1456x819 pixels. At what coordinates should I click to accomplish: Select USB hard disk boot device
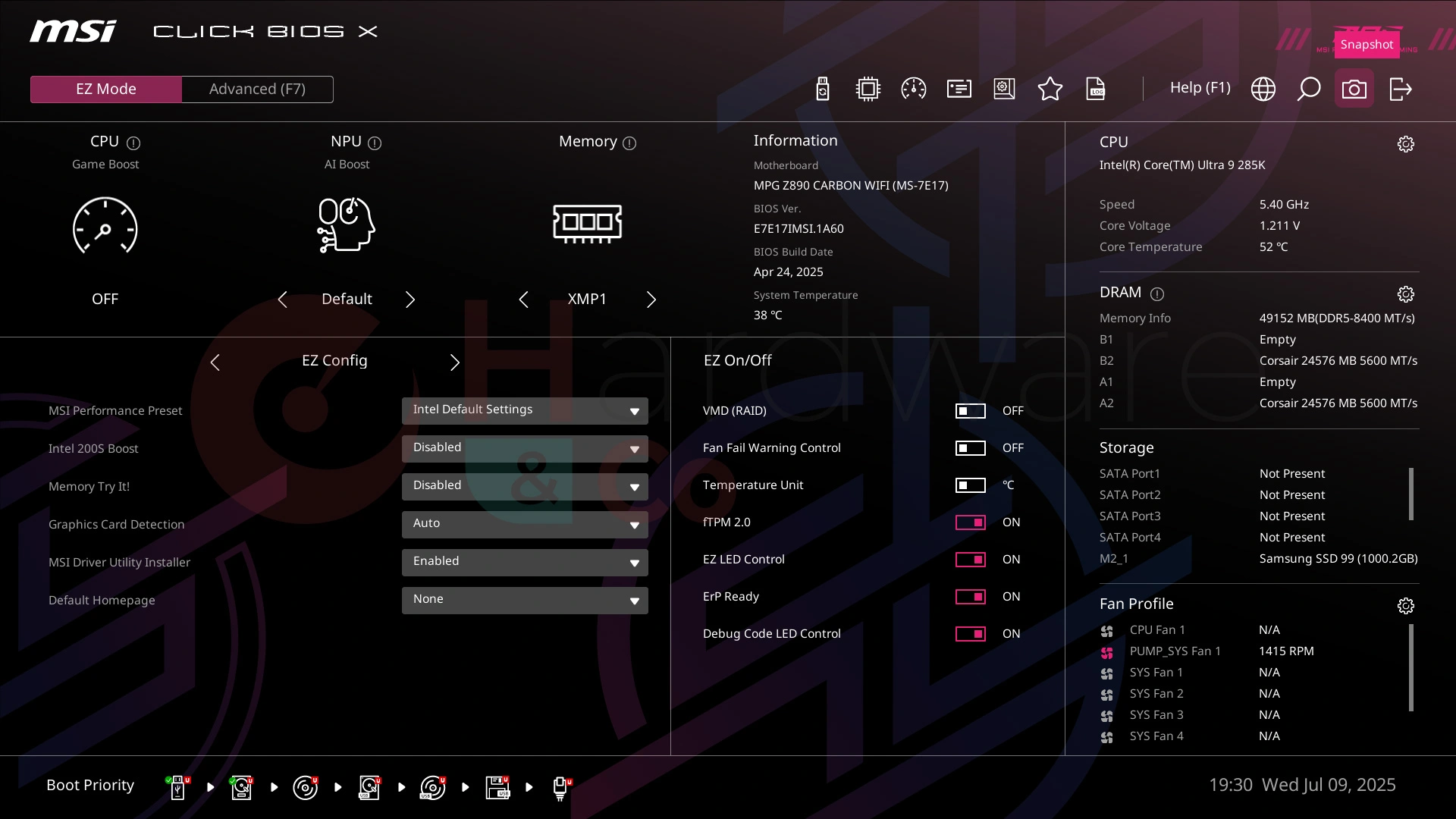369,787
